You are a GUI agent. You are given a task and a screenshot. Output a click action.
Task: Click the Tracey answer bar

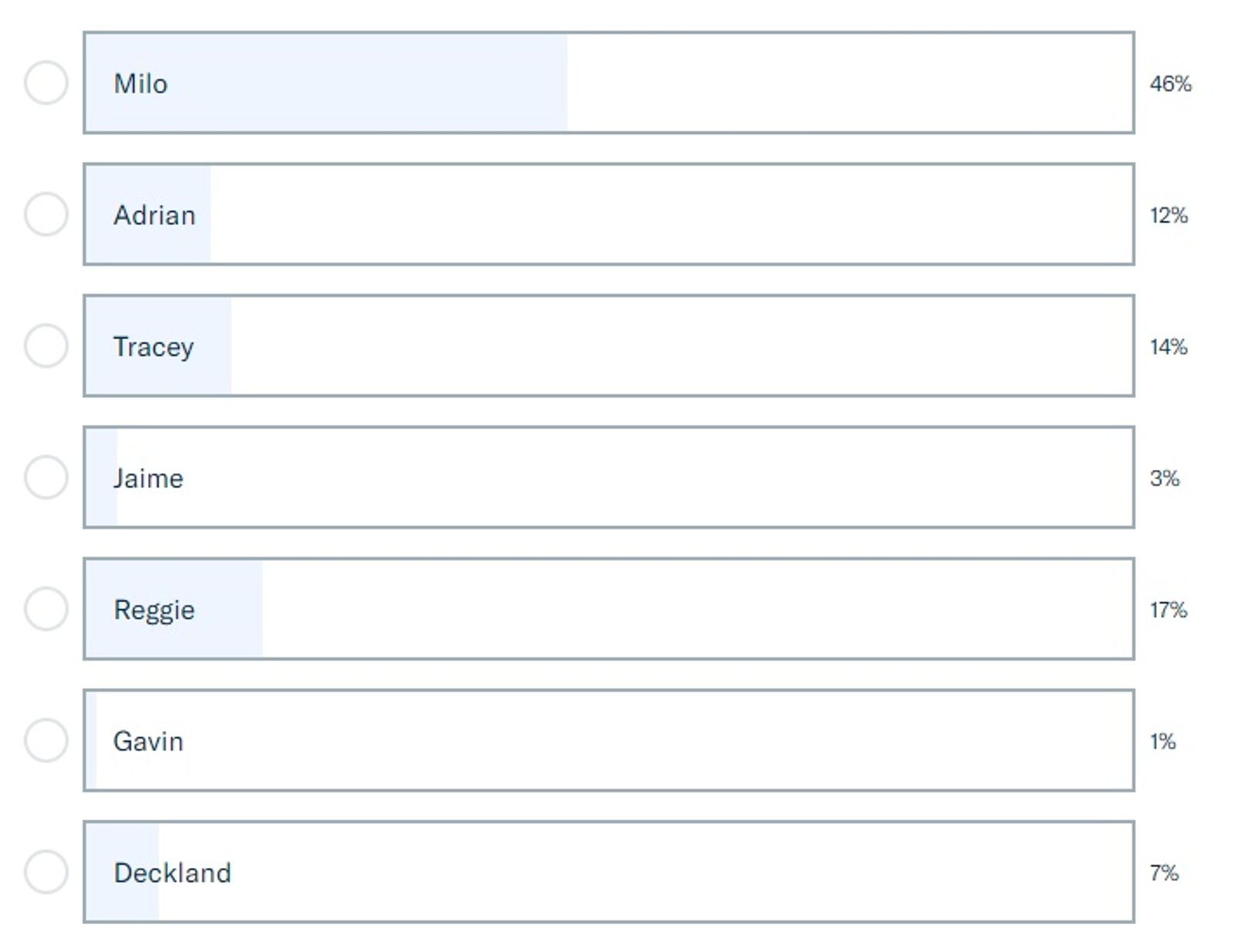coord(609,346)
